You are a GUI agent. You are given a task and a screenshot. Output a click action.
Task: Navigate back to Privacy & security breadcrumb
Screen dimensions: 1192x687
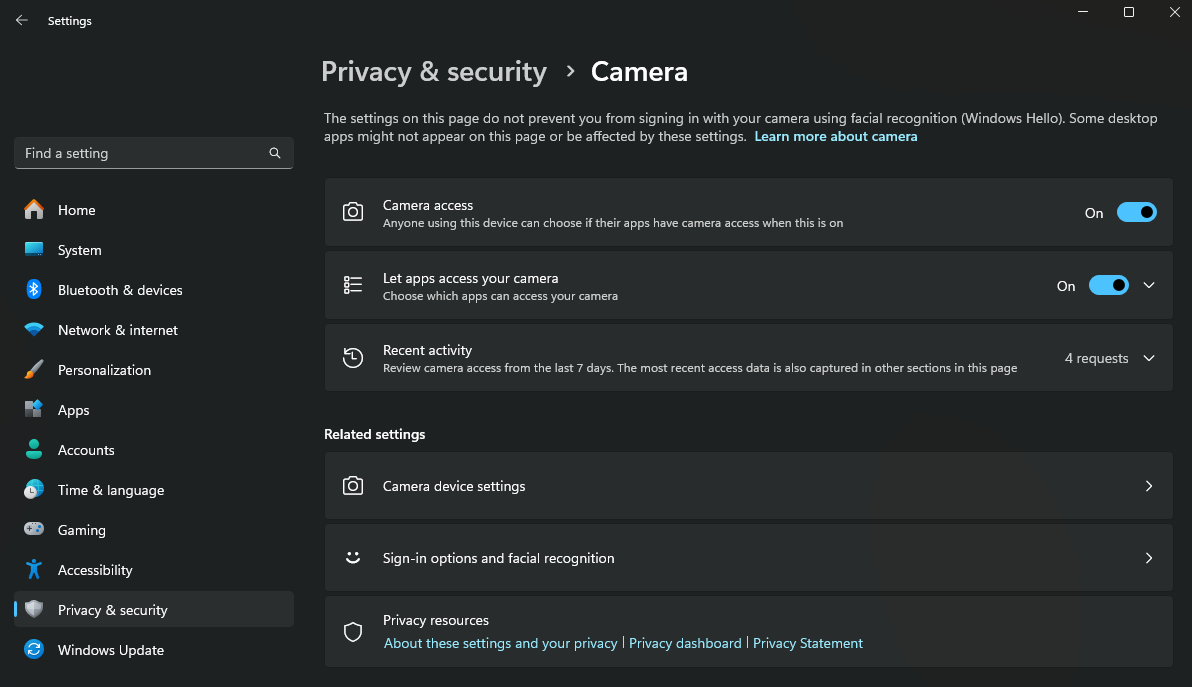[434, 72]
